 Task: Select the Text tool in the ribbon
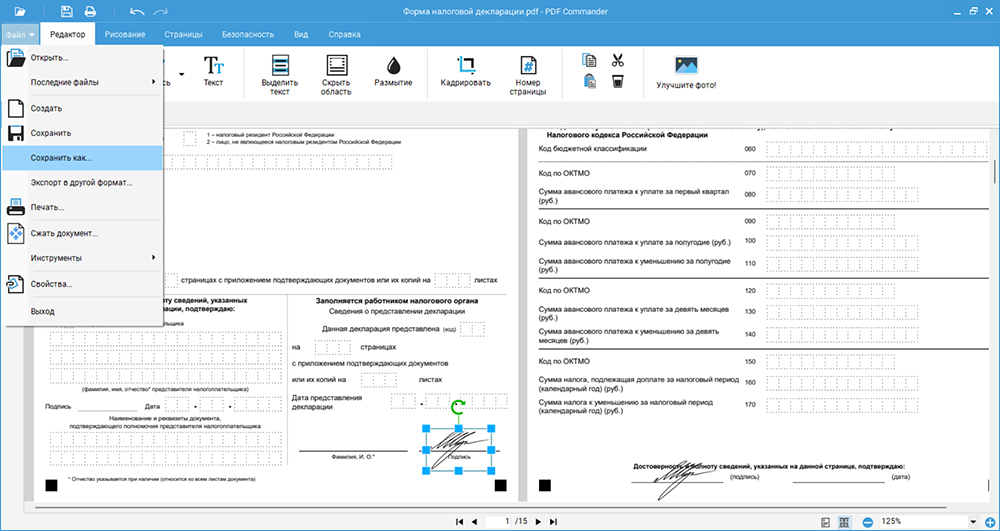(x=213, y=71)
